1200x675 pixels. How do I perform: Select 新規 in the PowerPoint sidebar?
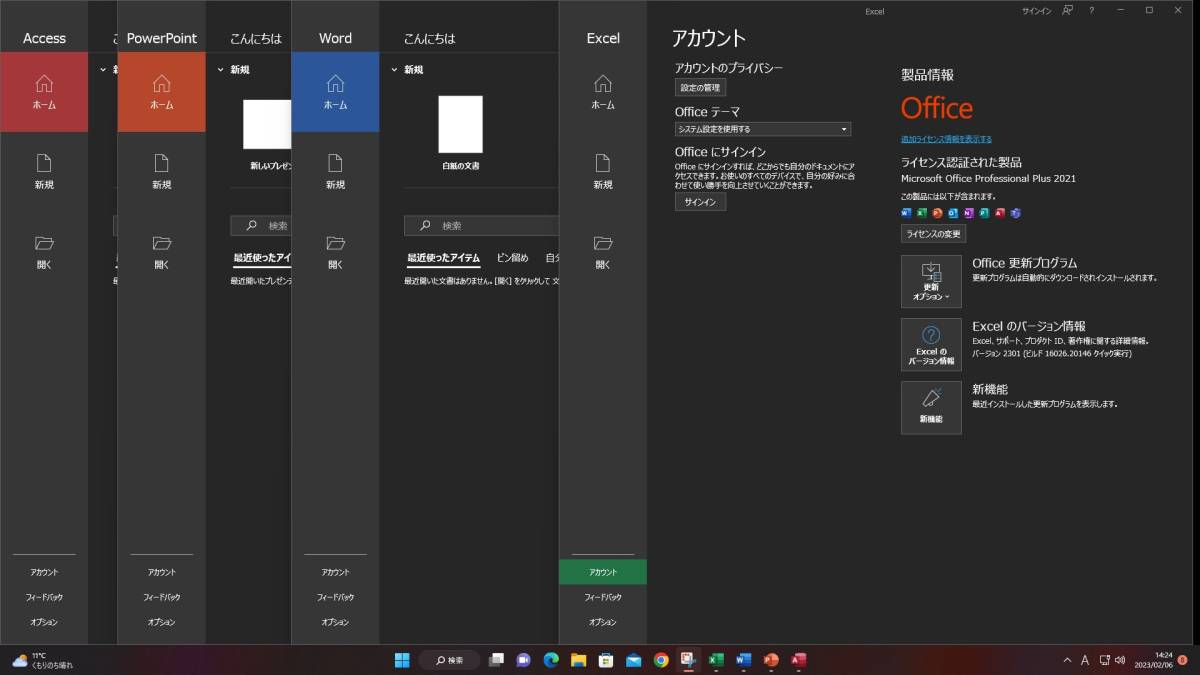tap(162, 172)
